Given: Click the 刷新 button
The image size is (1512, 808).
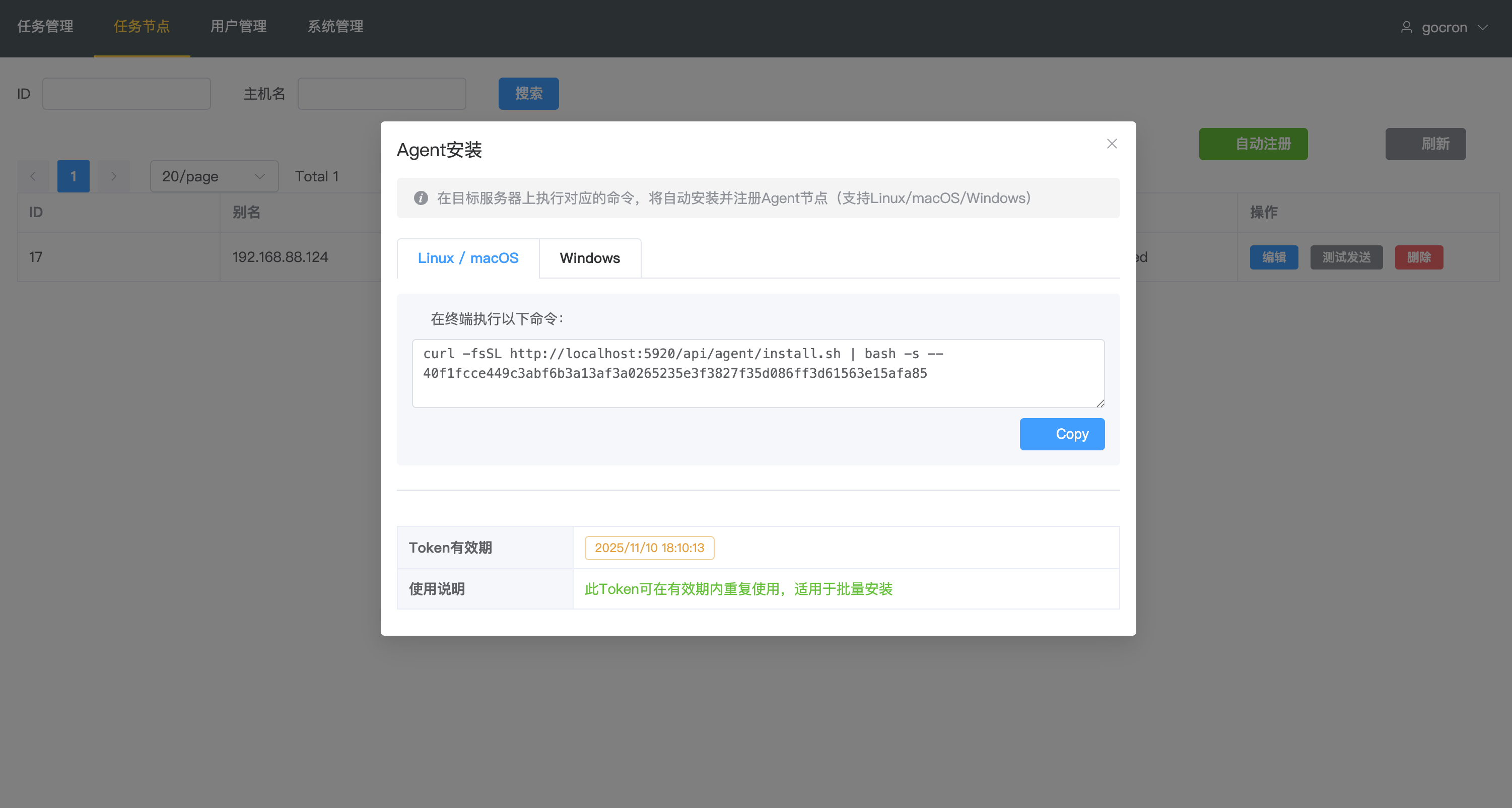Looking at the screenshot, I should coord(1425,144).
